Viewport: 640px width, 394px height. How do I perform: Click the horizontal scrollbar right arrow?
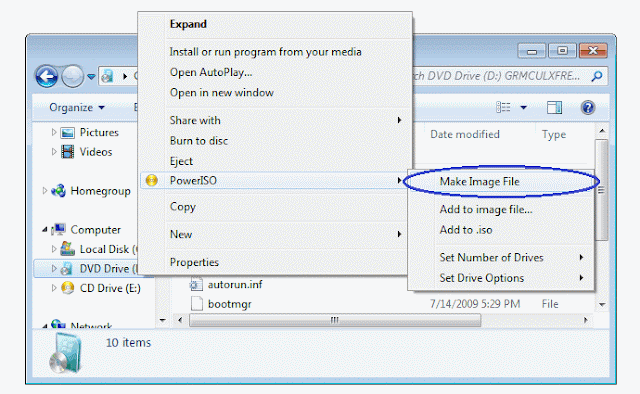[x=586, y=320]
